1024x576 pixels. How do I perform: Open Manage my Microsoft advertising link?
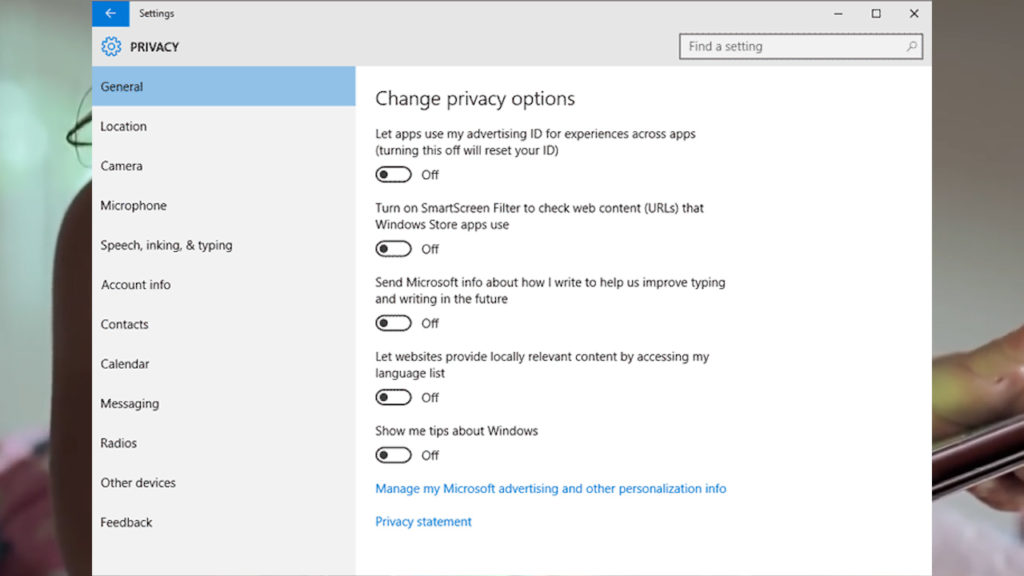click(551, 488)
